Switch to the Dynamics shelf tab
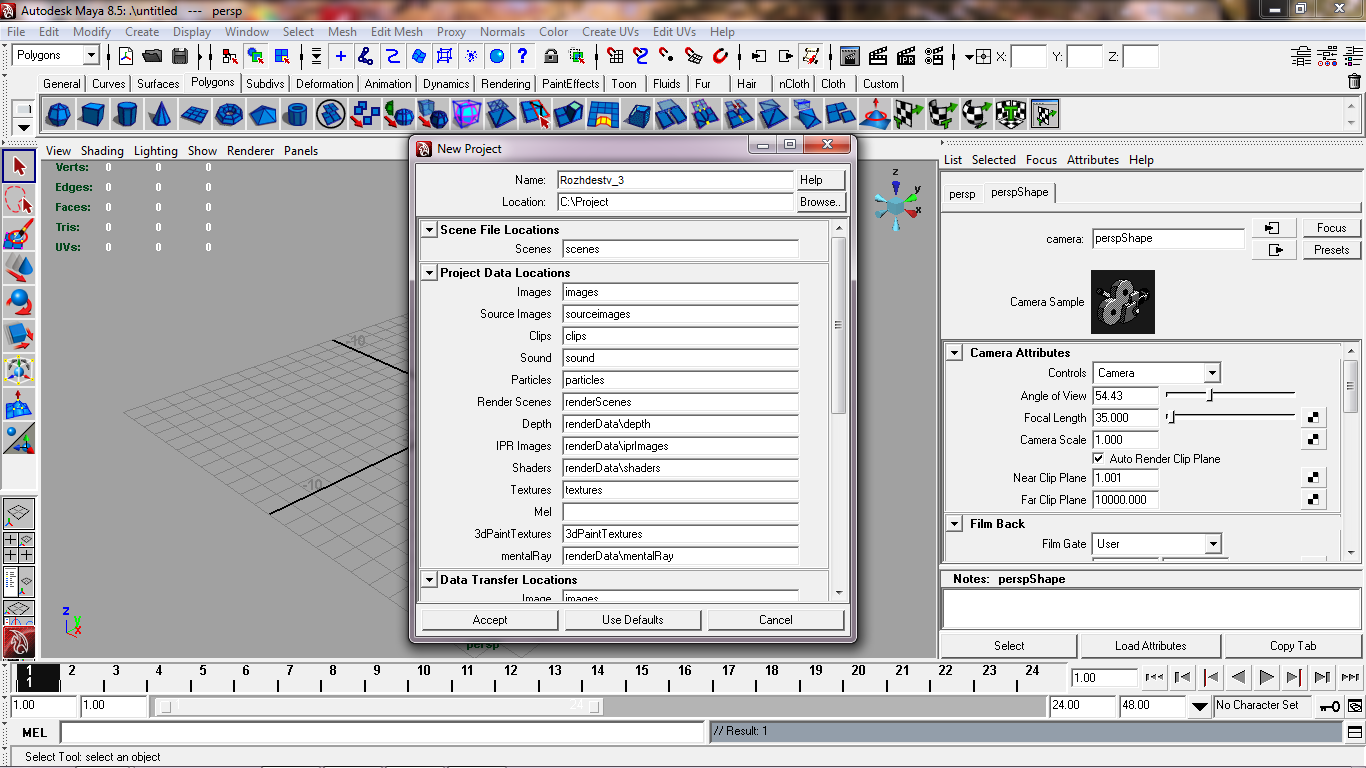1366x768 pixels. [446, 84]
